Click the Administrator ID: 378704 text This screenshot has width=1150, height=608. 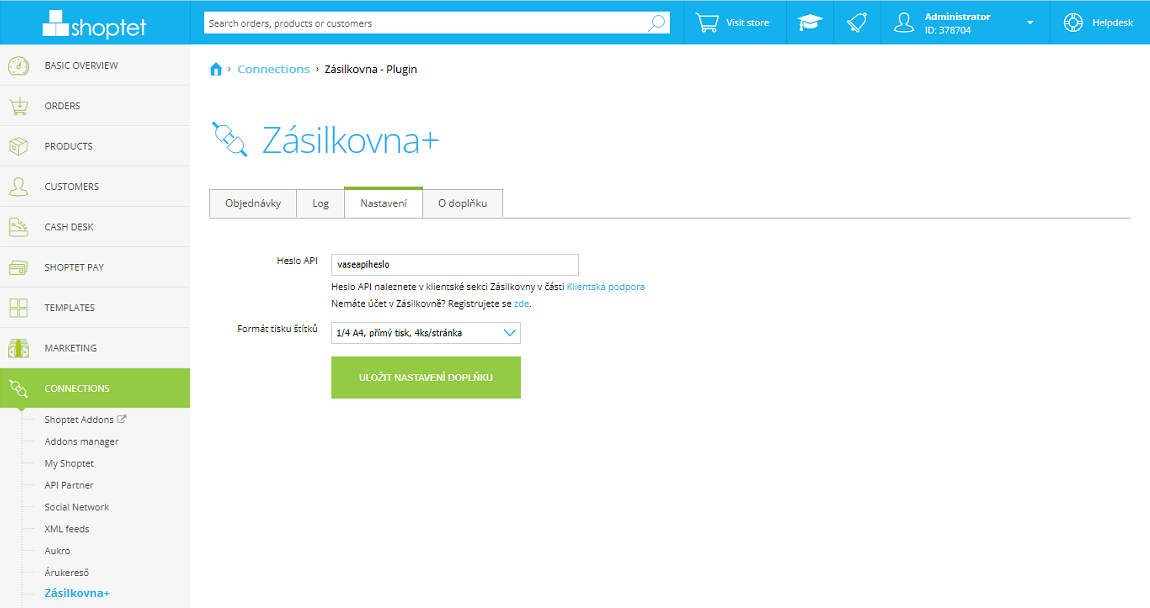click(957, 23)
